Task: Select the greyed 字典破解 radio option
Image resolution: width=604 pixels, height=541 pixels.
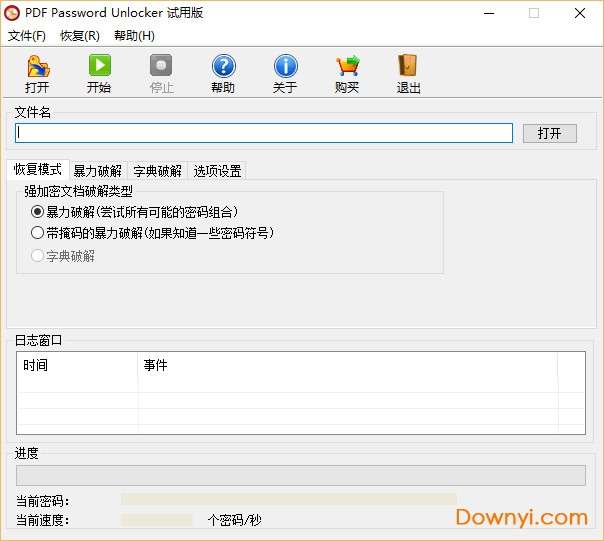Action: coord(37,256)
